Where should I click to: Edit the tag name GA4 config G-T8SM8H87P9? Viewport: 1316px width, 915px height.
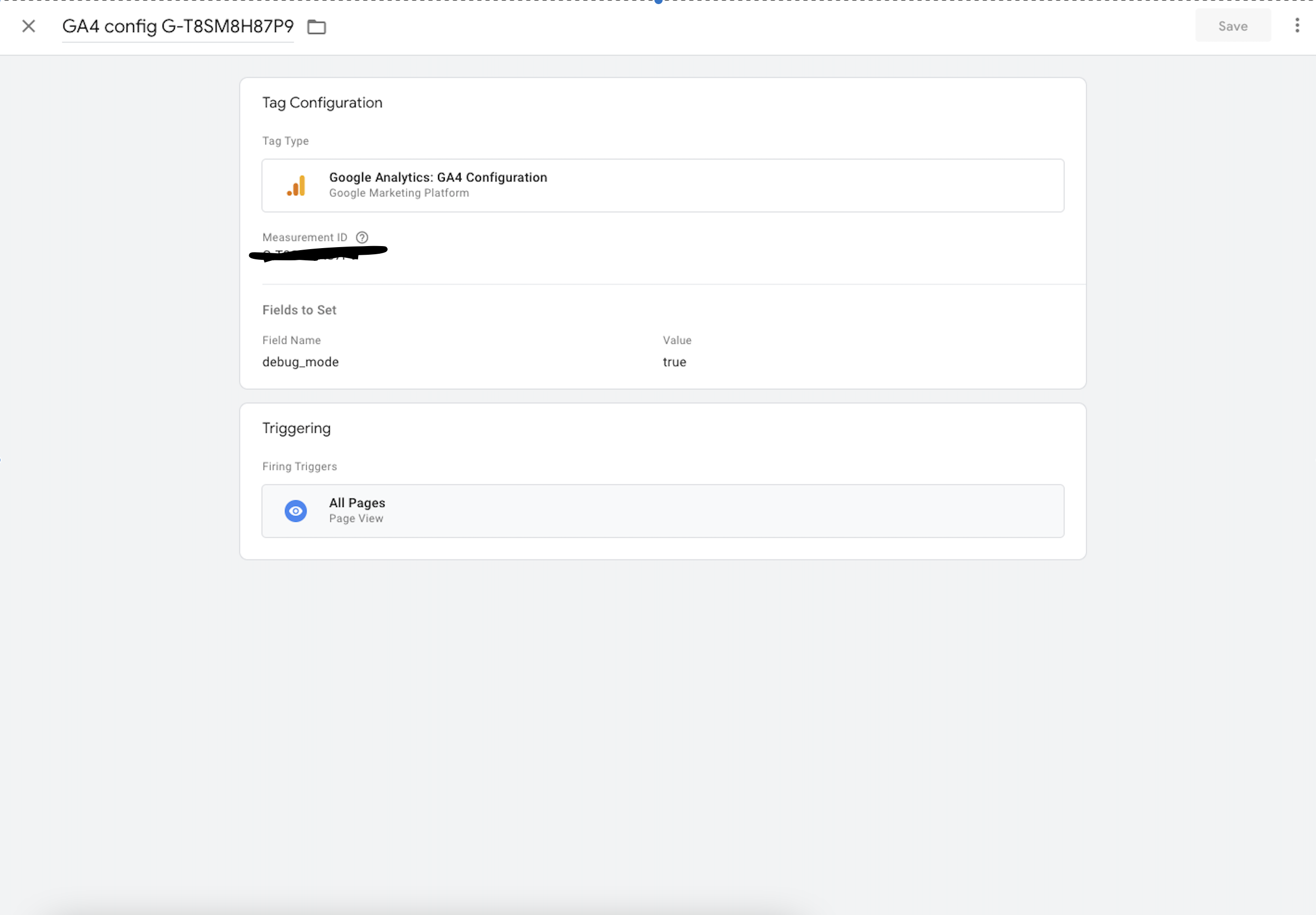178,26
